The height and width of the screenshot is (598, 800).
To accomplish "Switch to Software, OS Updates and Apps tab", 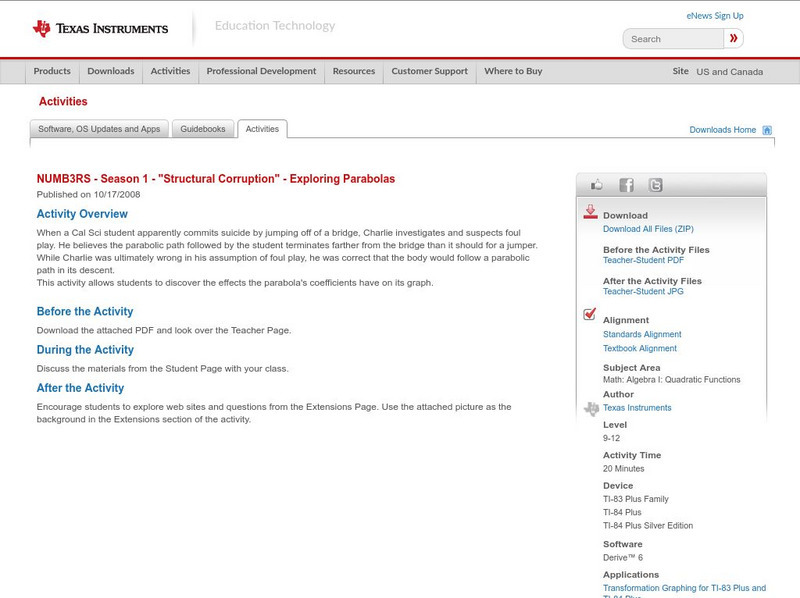I will 99,129.
